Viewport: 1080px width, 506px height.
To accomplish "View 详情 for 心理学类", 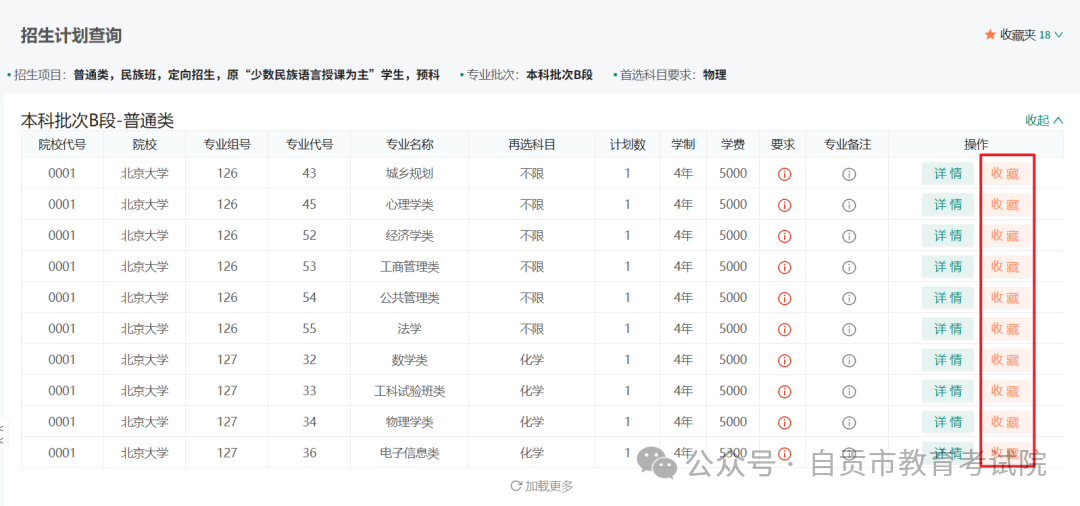I will point(948,204).
